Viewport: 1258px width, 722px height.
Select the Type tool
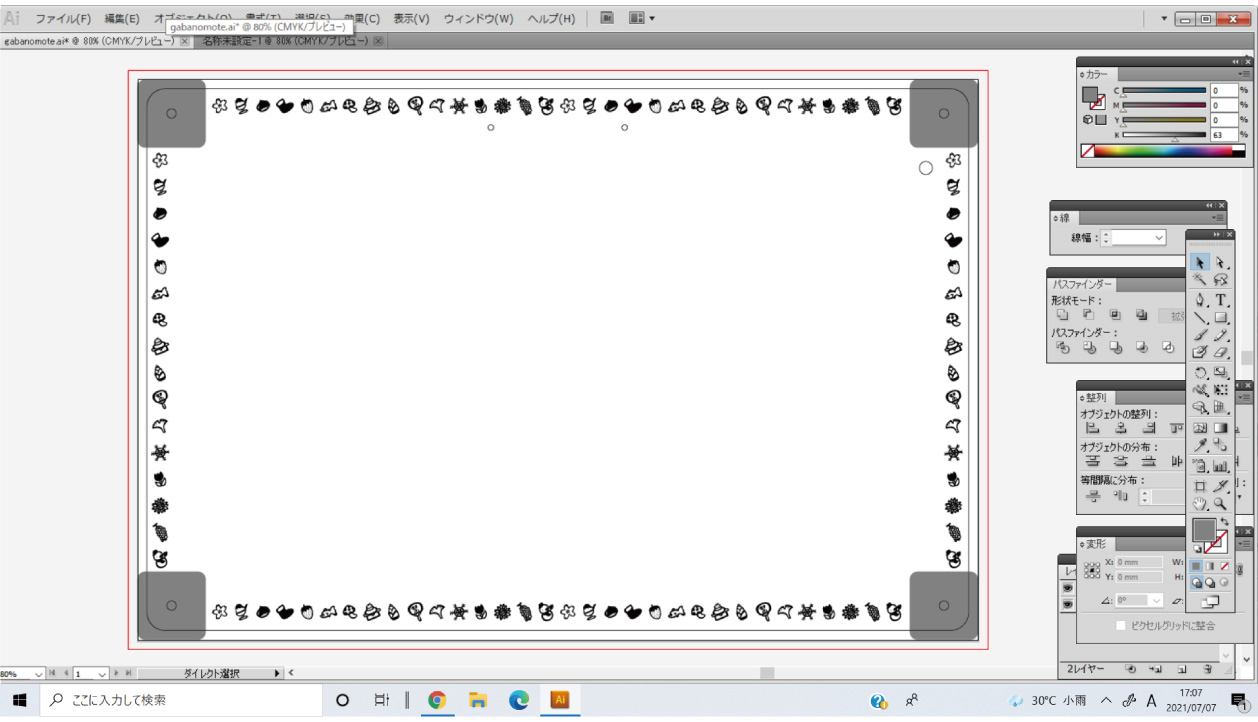(x=1220, y=300)
